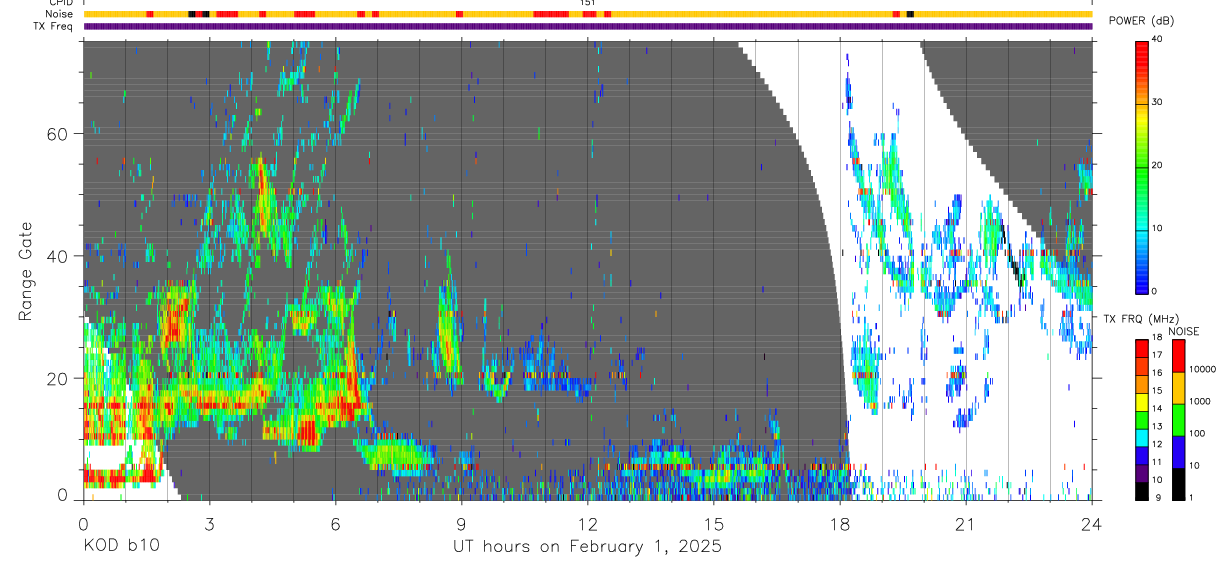Click the black segment of the NOISE scale
The height and width of the screenshot is (567, 1228).
1177,484
